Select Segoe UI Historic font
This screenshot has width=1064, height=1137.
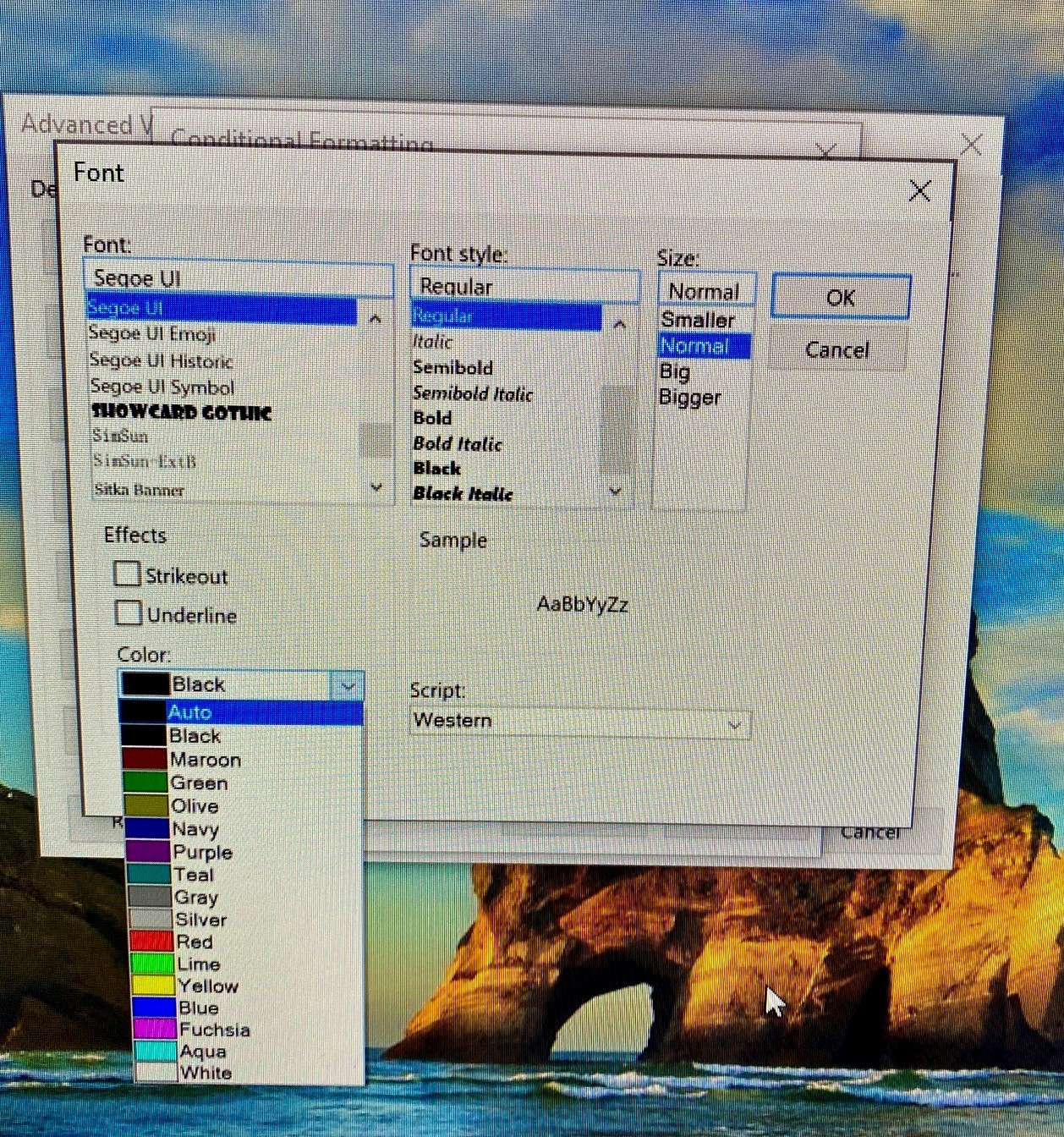[161, 361]
